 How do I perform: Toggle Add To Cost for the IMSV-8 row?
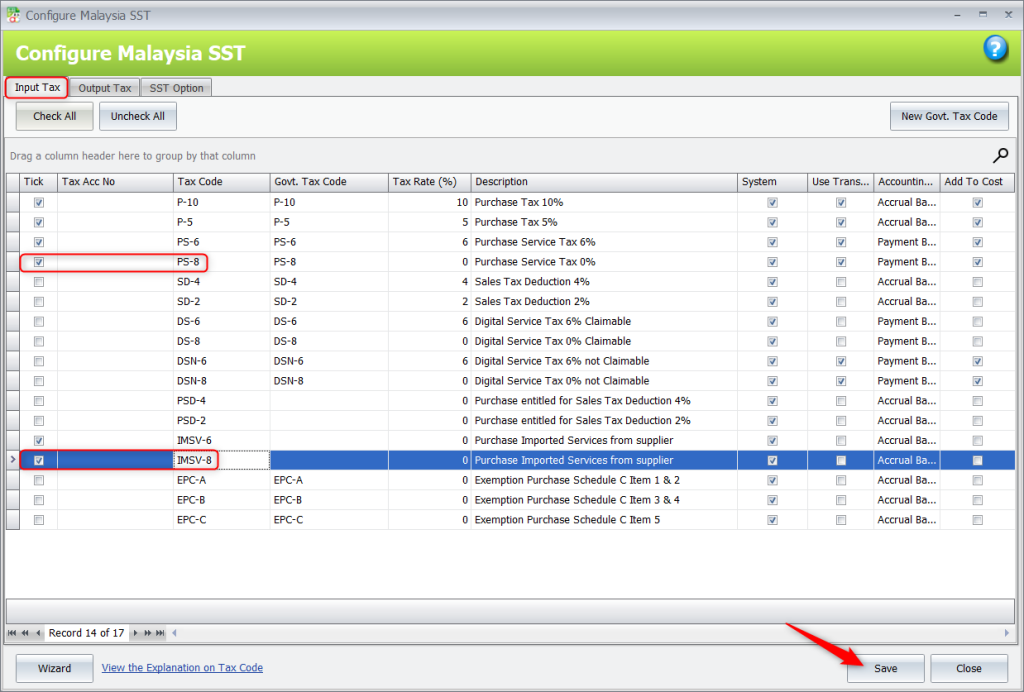(977, 459)
